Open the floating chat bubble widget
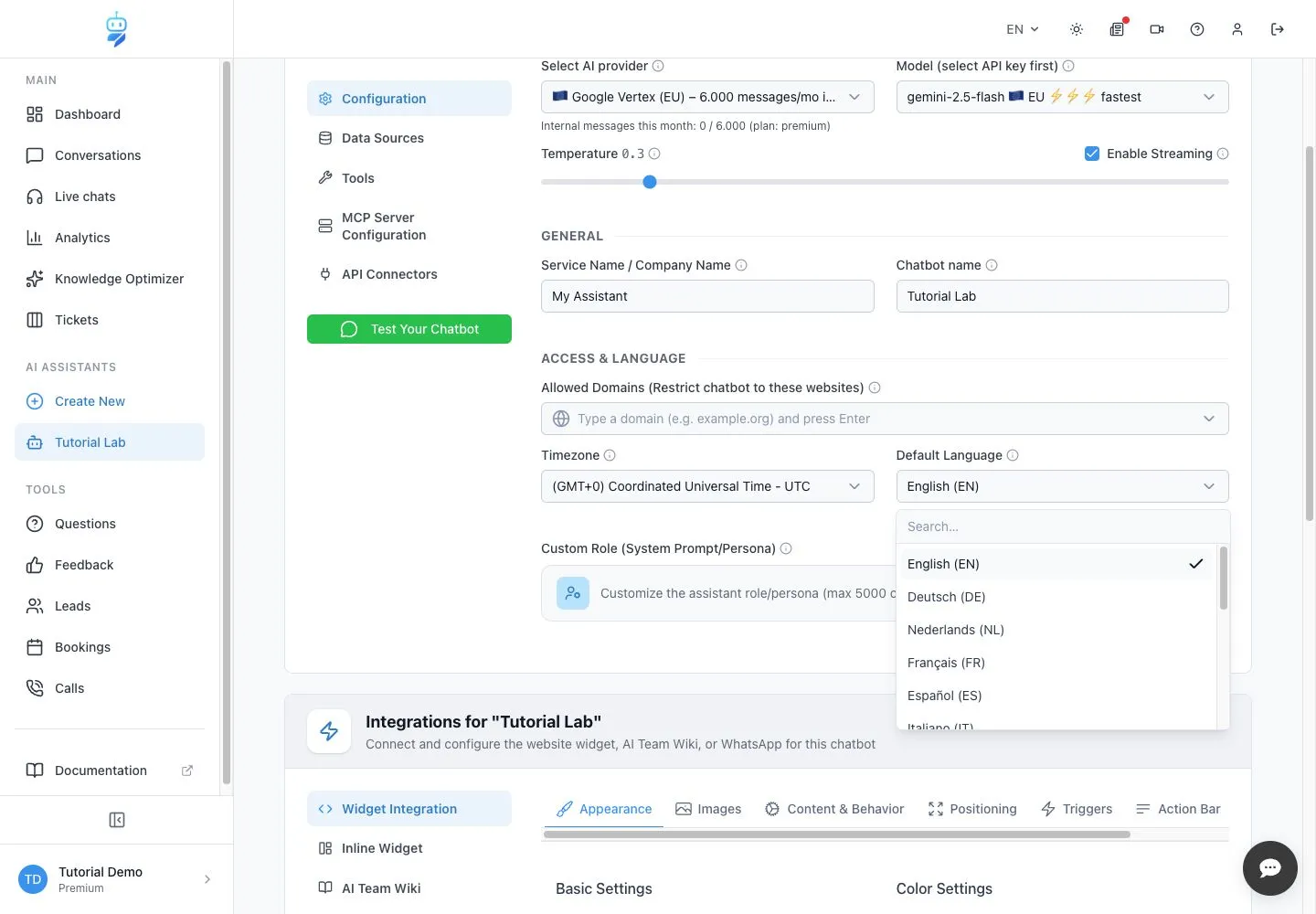This screenshot has width=1316, height=914. coord(1270,868)
